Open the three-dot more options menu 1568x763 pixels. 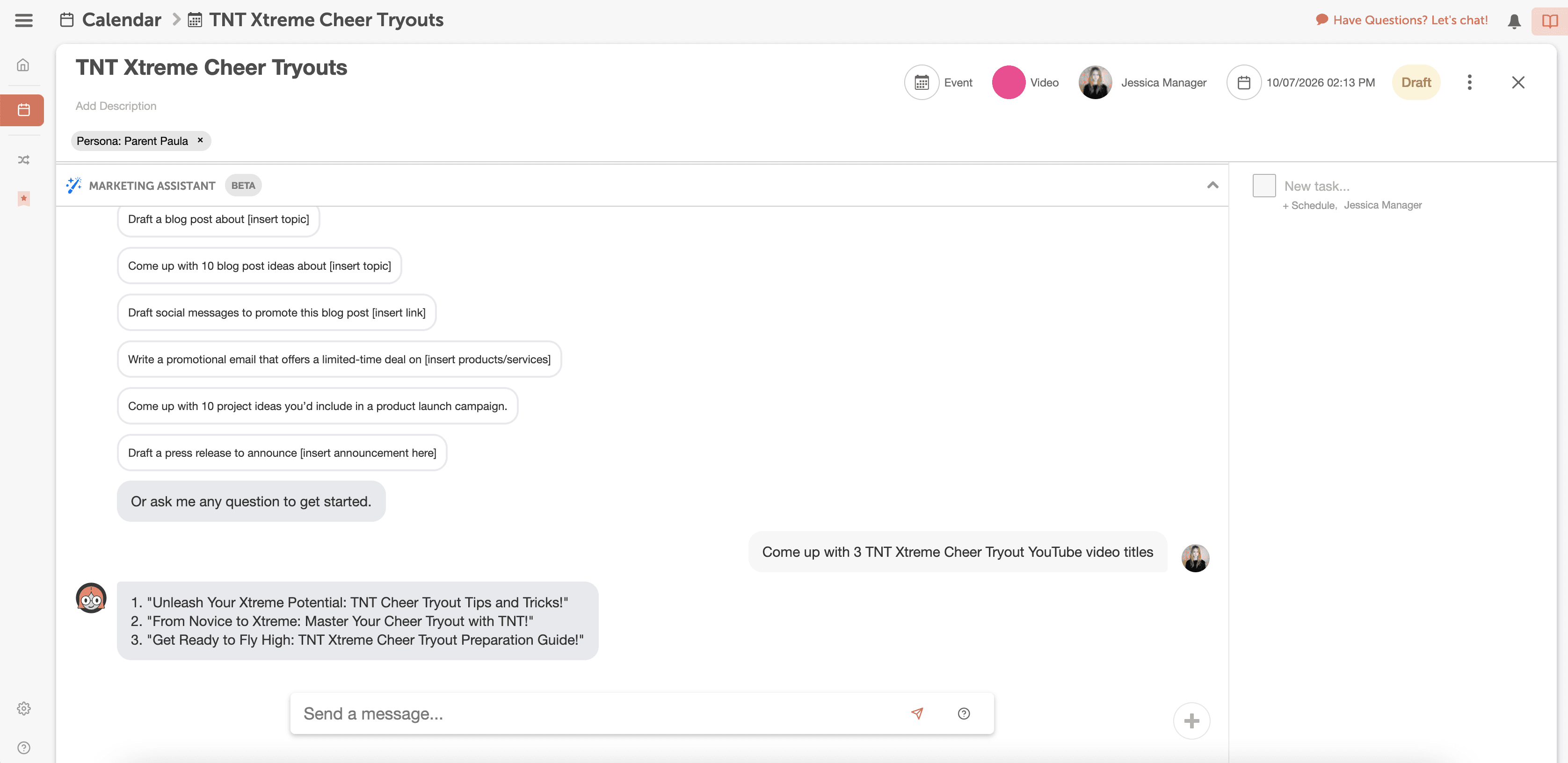pos(1469,82)
